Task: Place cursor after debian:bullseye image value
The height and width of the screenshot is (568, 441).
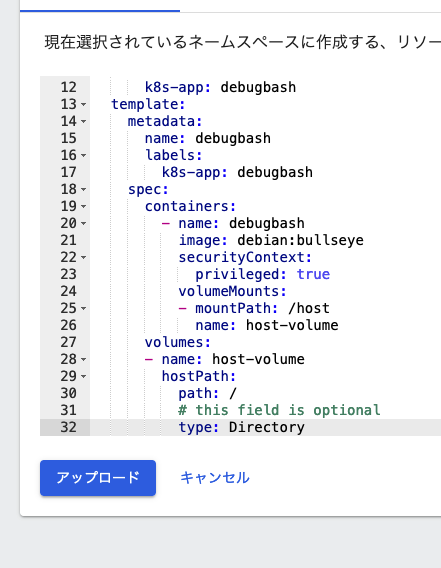Action: (x=364, y=241)
